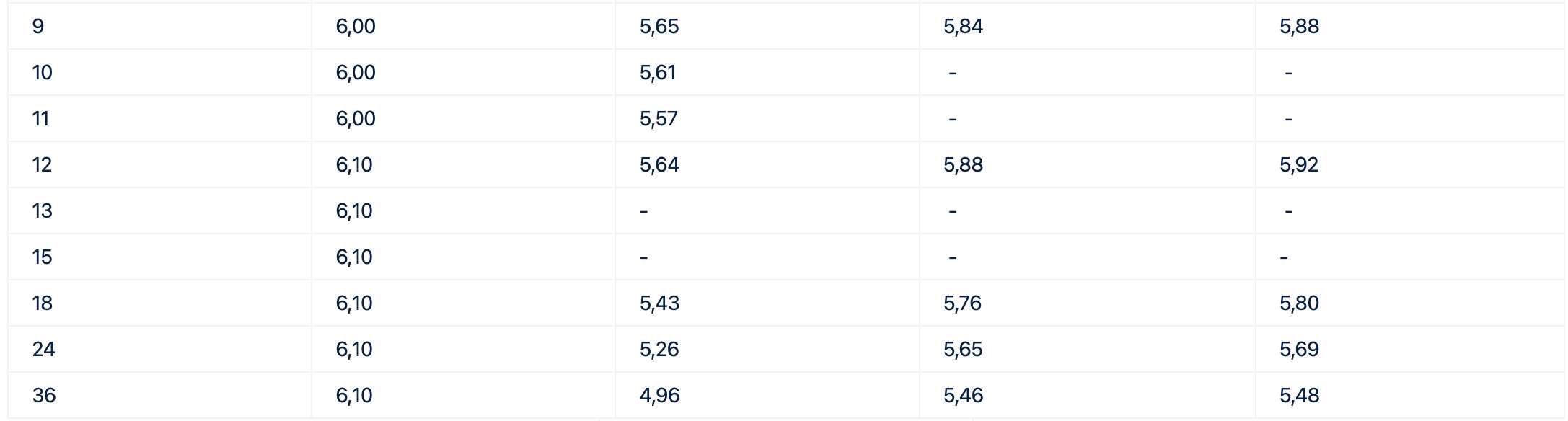Select the 5,76 value in row 18
This screenshot has width=1568, height=421.
(962, 303)
